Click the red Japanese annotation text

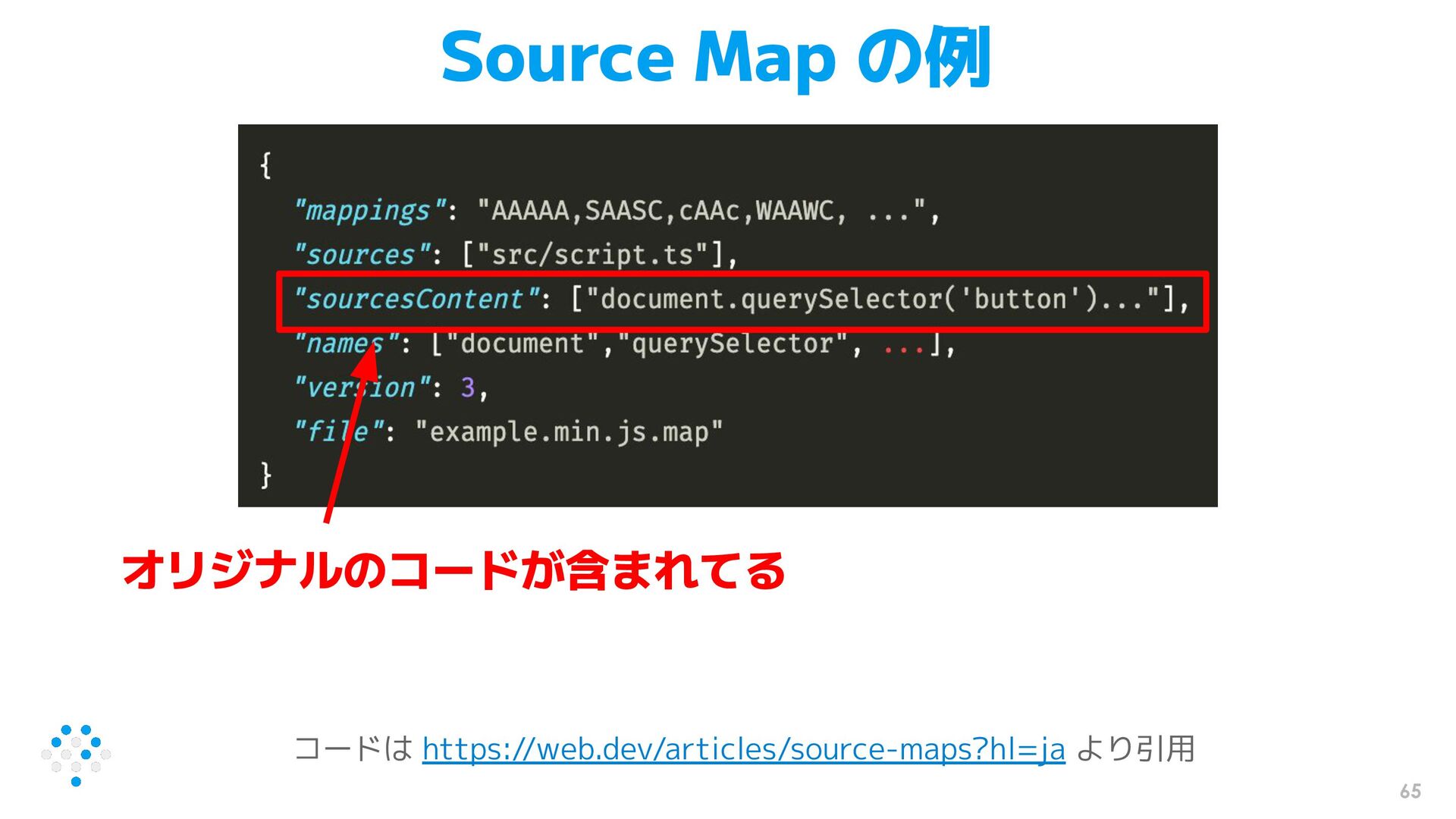pos(453,570)
